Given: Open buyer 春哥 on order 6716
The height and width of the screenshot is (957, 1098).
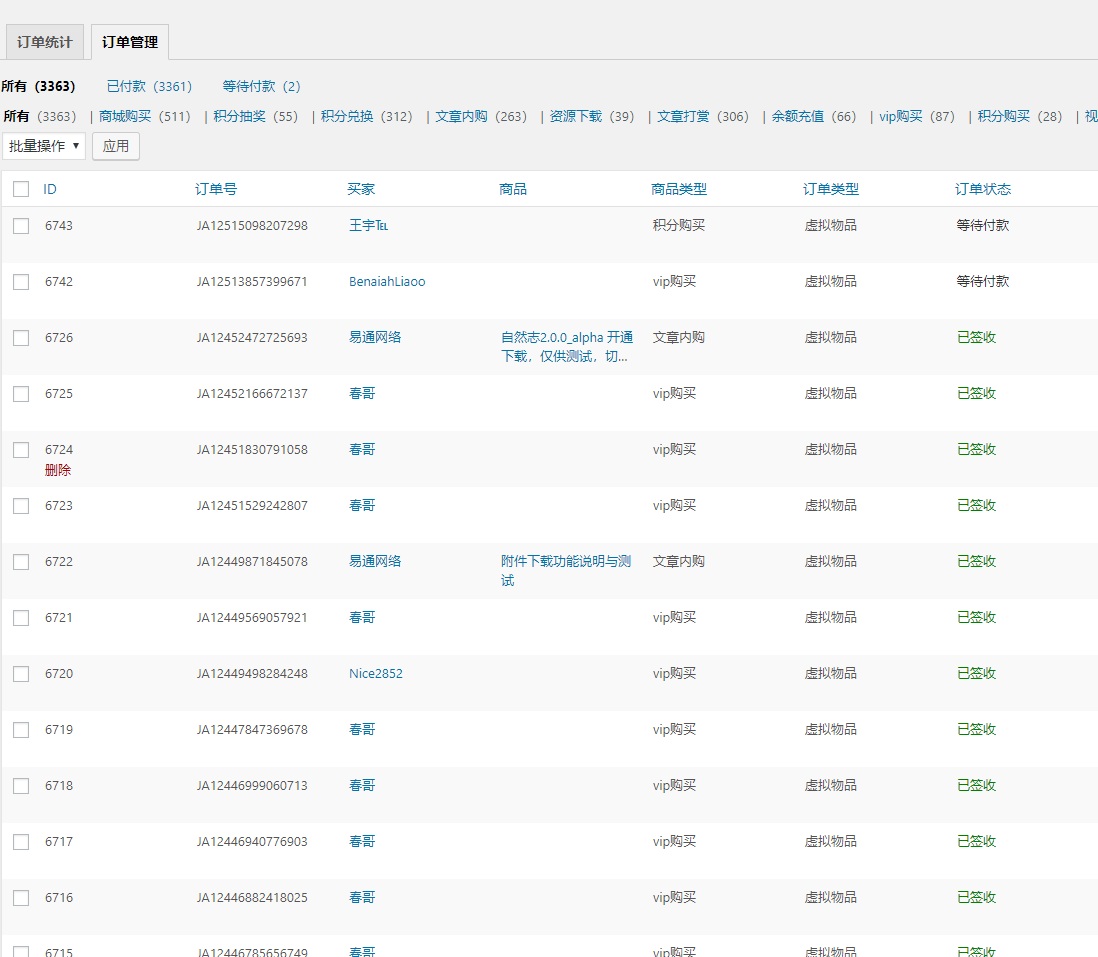Looking at the screenshot, I should (362, 897).
